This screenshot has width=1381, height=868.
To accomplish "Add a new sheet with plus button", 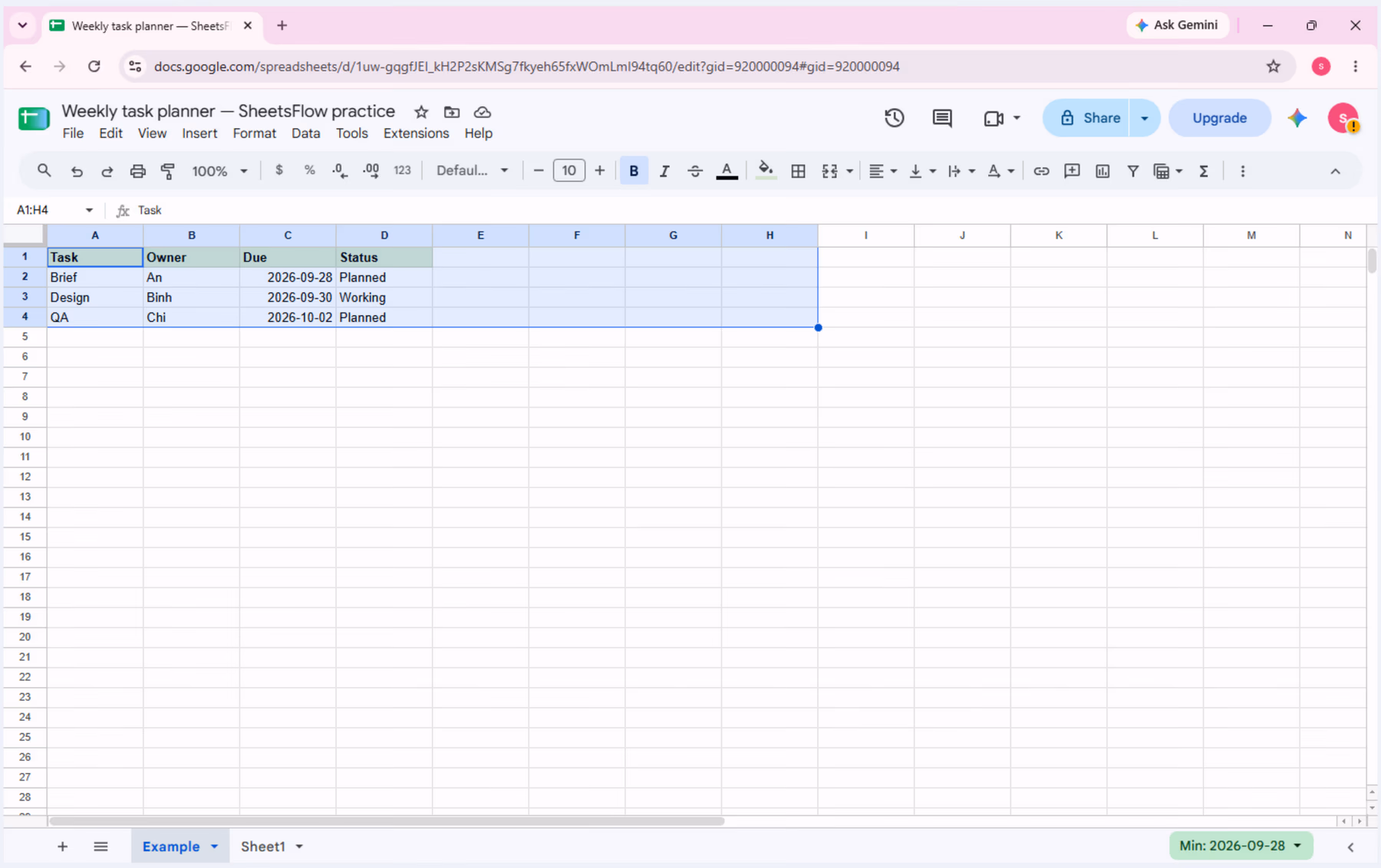I will [62, 847].
